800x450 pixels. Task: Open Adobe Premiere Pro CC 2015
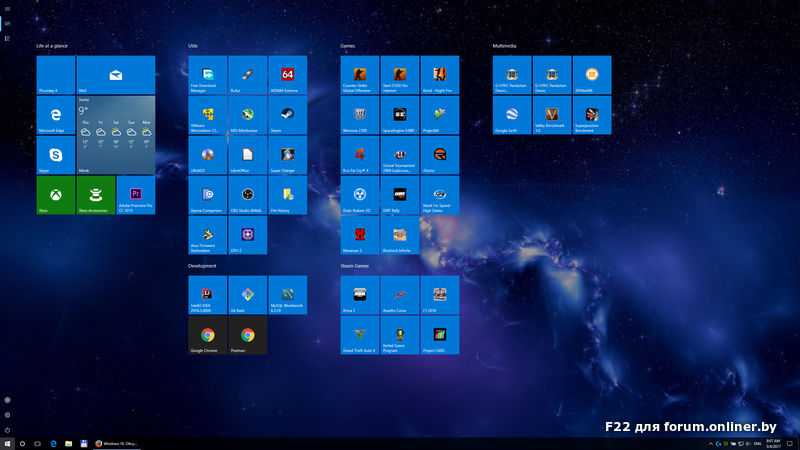pos(135,195)
